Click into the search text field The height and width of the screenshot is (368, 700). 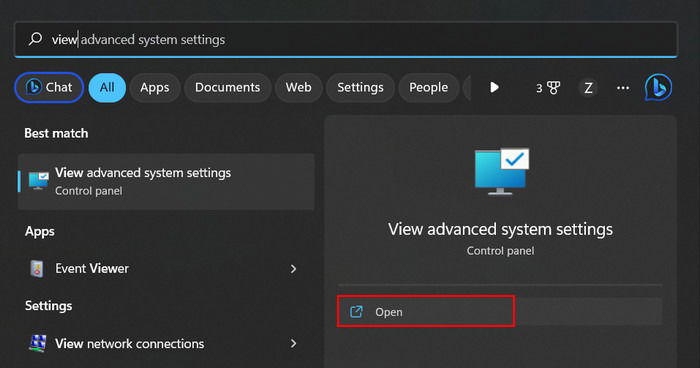(346, 39)
